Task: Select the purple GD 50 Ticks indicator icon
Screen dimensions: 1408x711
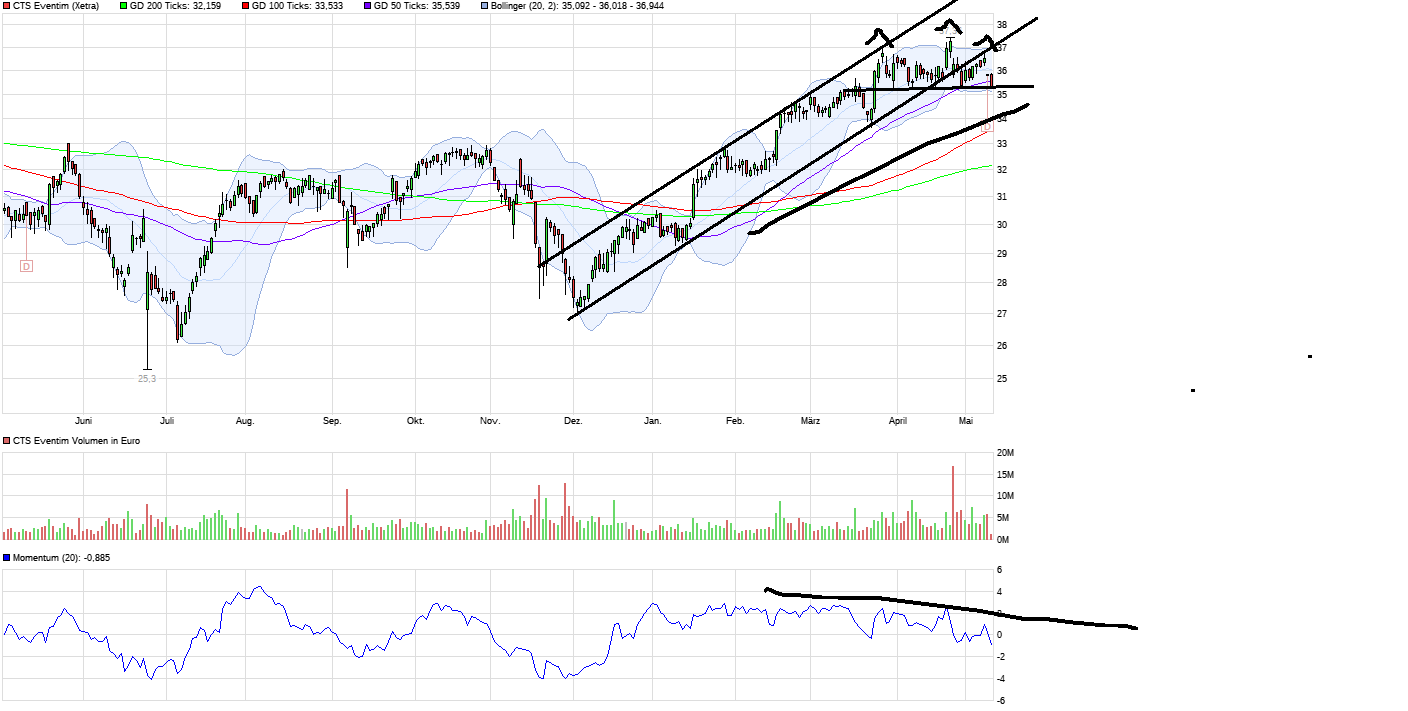Action: click(x=367, y=6)
